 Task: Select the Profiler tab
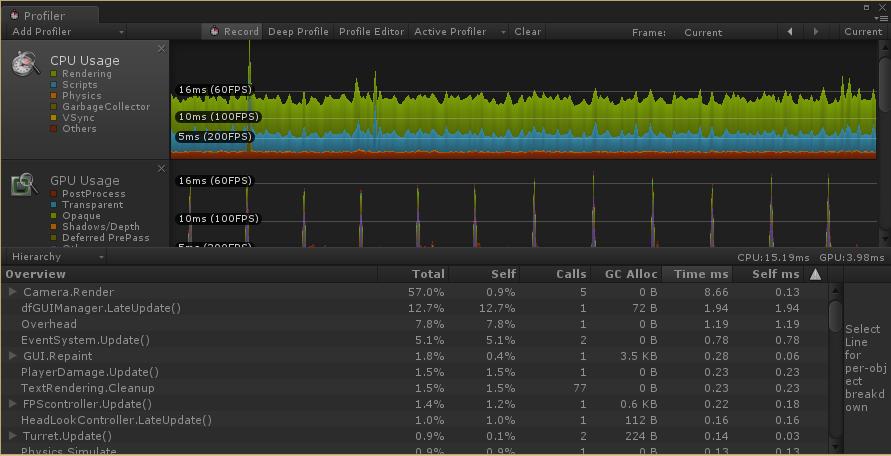click(x=50, y=15)
